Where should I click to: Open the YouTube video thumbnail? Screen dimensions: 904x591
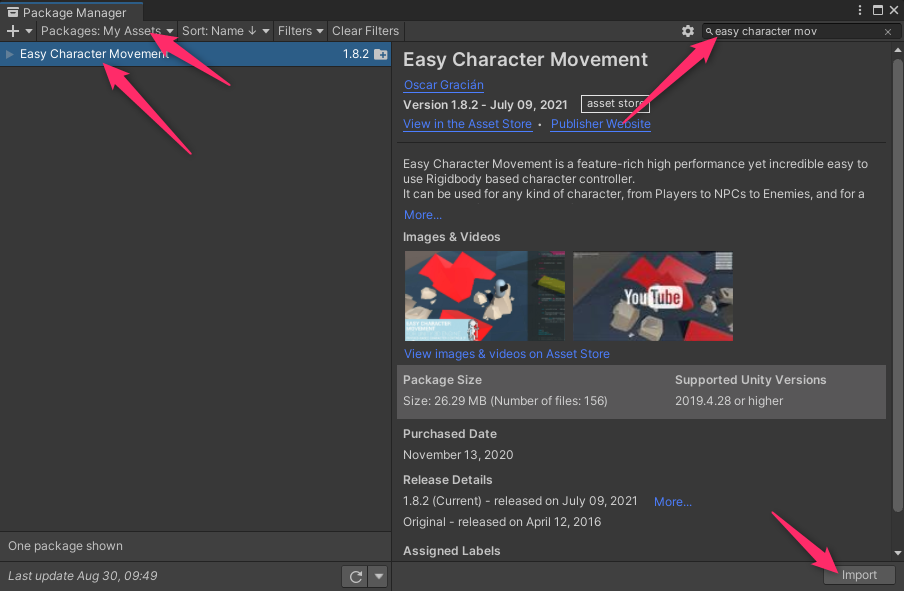[x=653, y=296]
